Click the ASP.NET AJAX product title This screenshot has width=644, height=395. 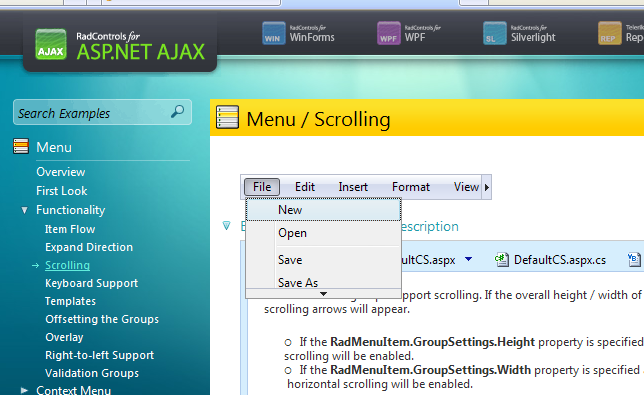pos(140,51)
